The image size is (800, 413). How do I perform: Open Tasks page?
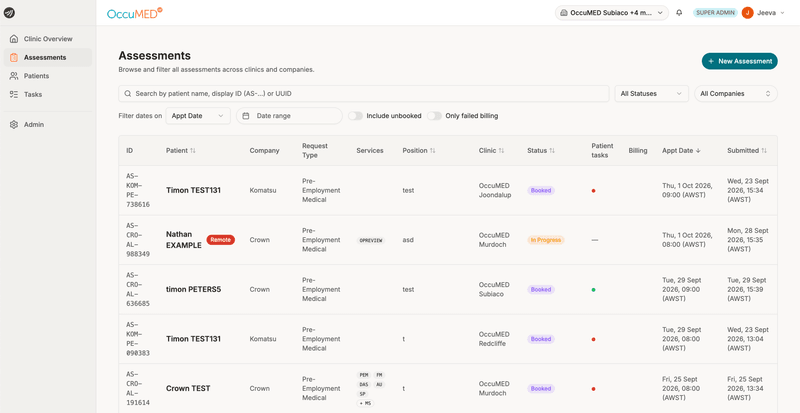point(47,94)
